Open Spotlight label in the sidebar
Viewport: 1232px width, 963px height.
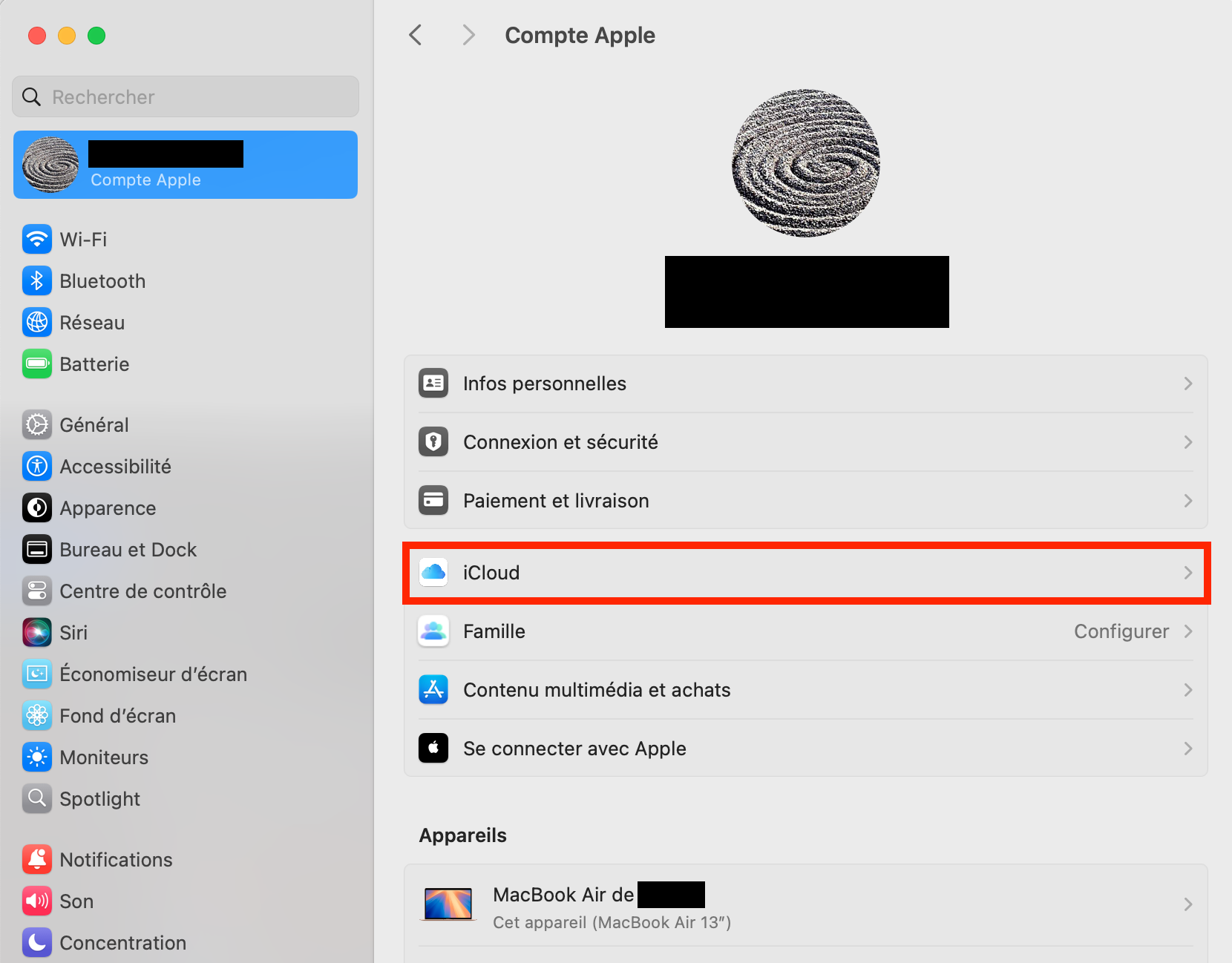(100, 799)
